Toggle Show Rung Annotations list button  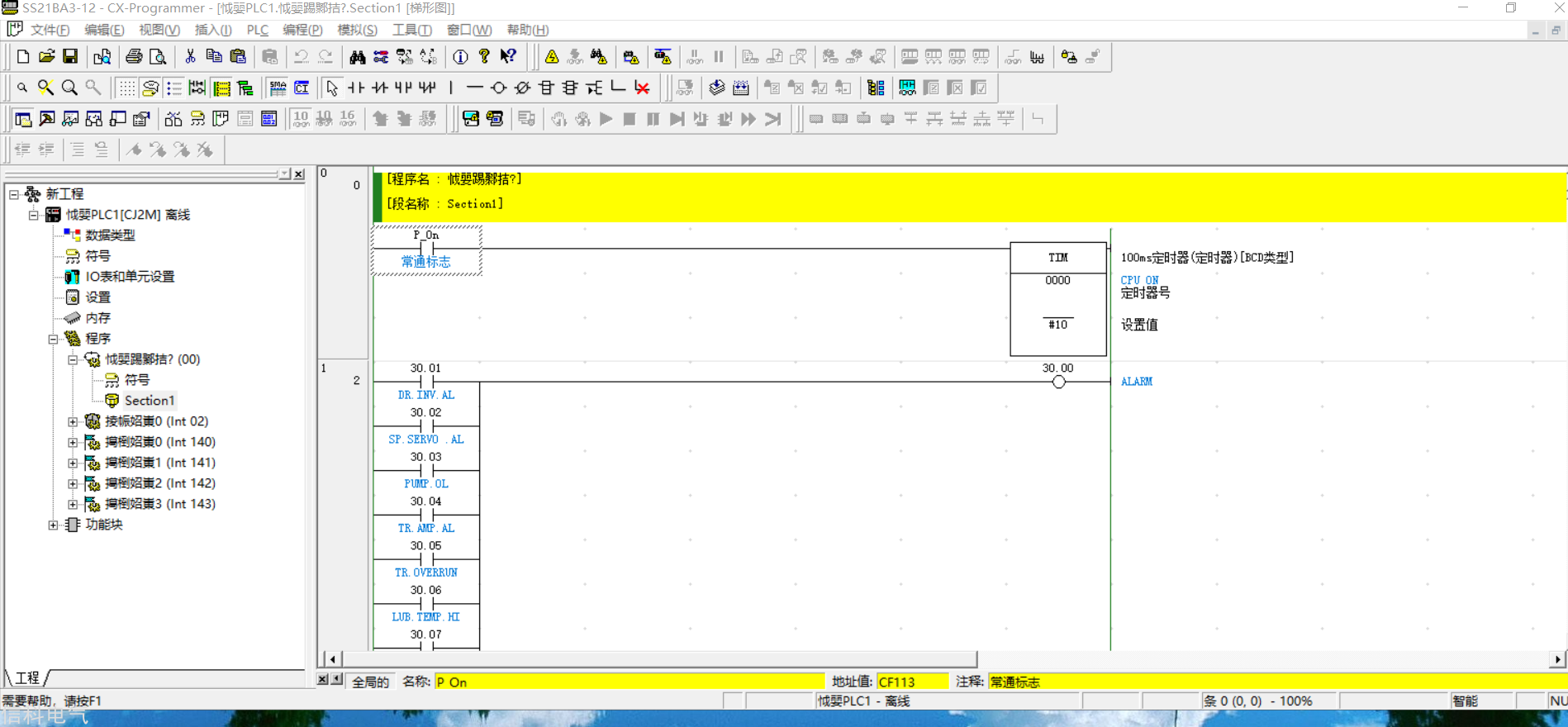click(x=173, y=88)
